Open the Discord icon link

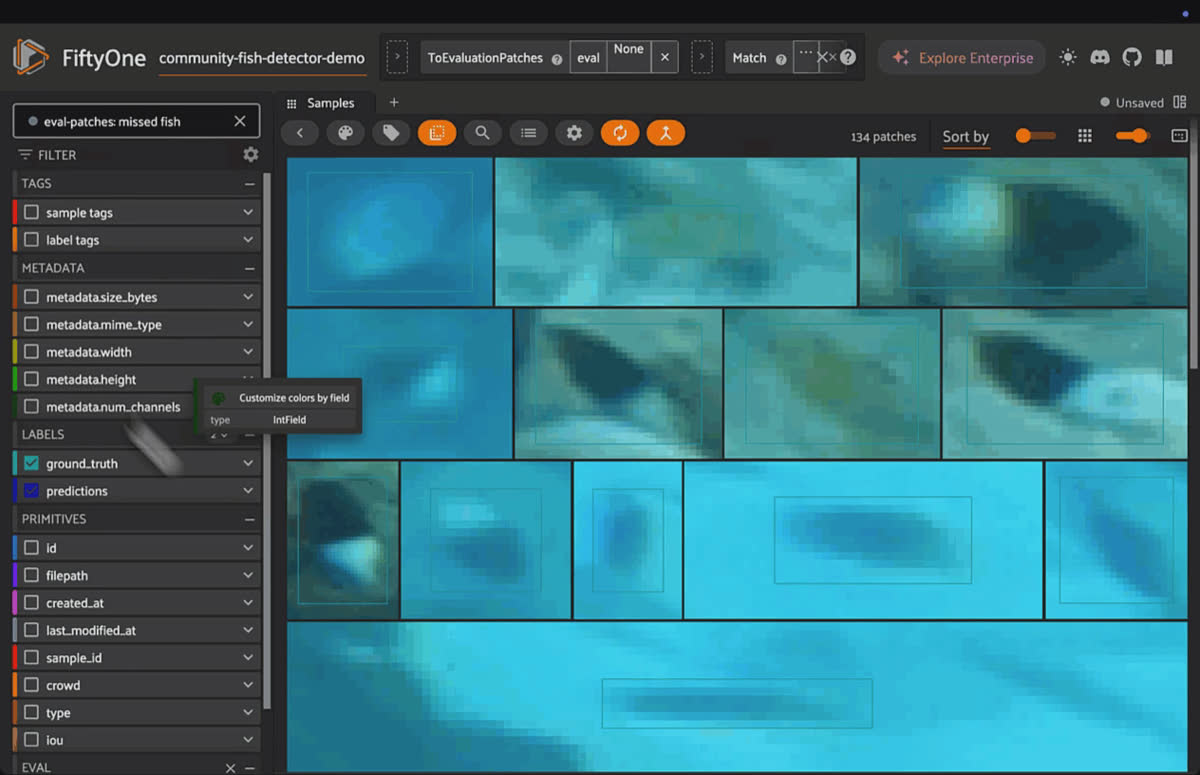pyautogui.click(x=1100, y=57)
